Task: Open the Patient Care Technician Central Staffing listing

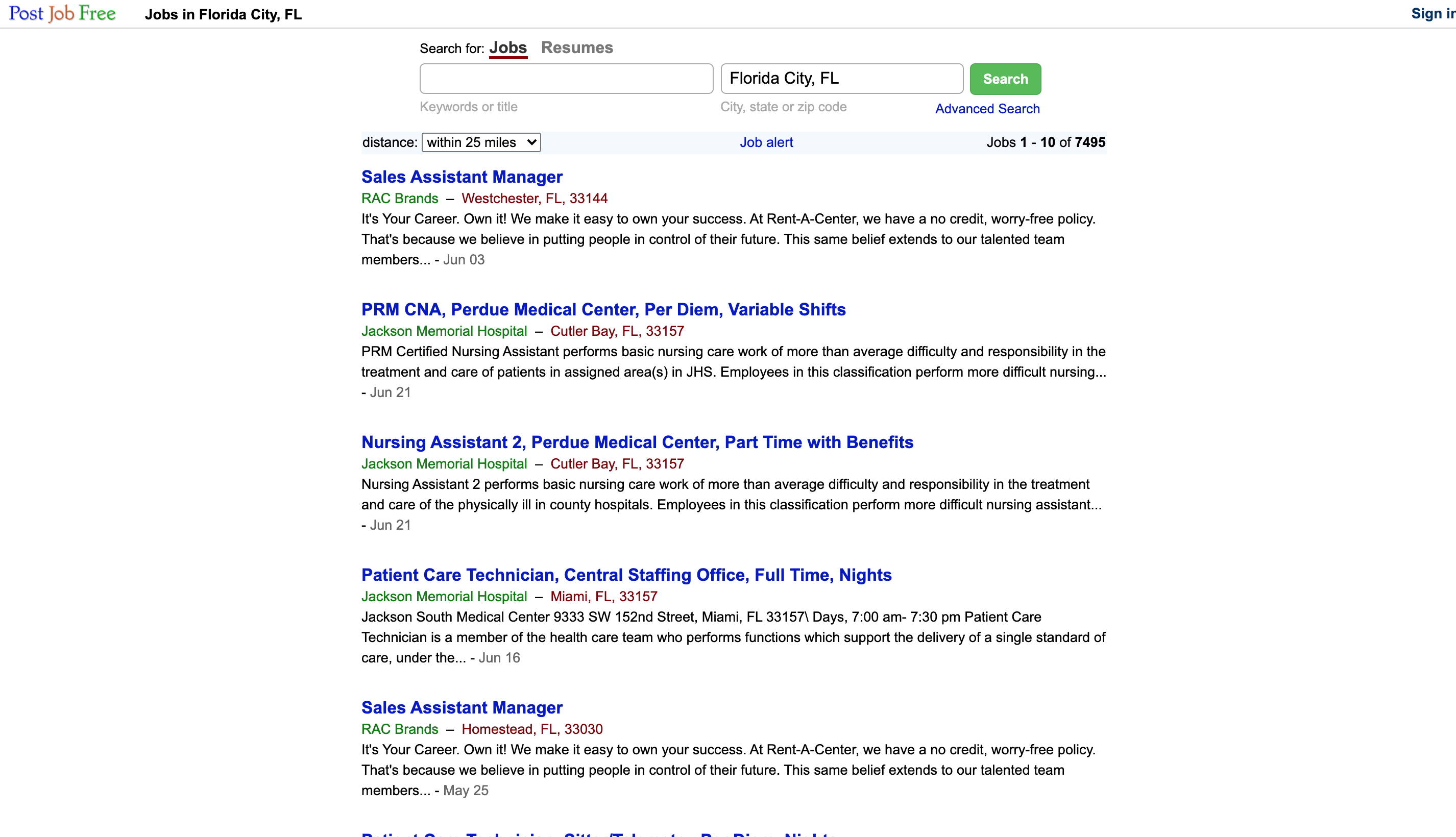Action: [626, 576]
